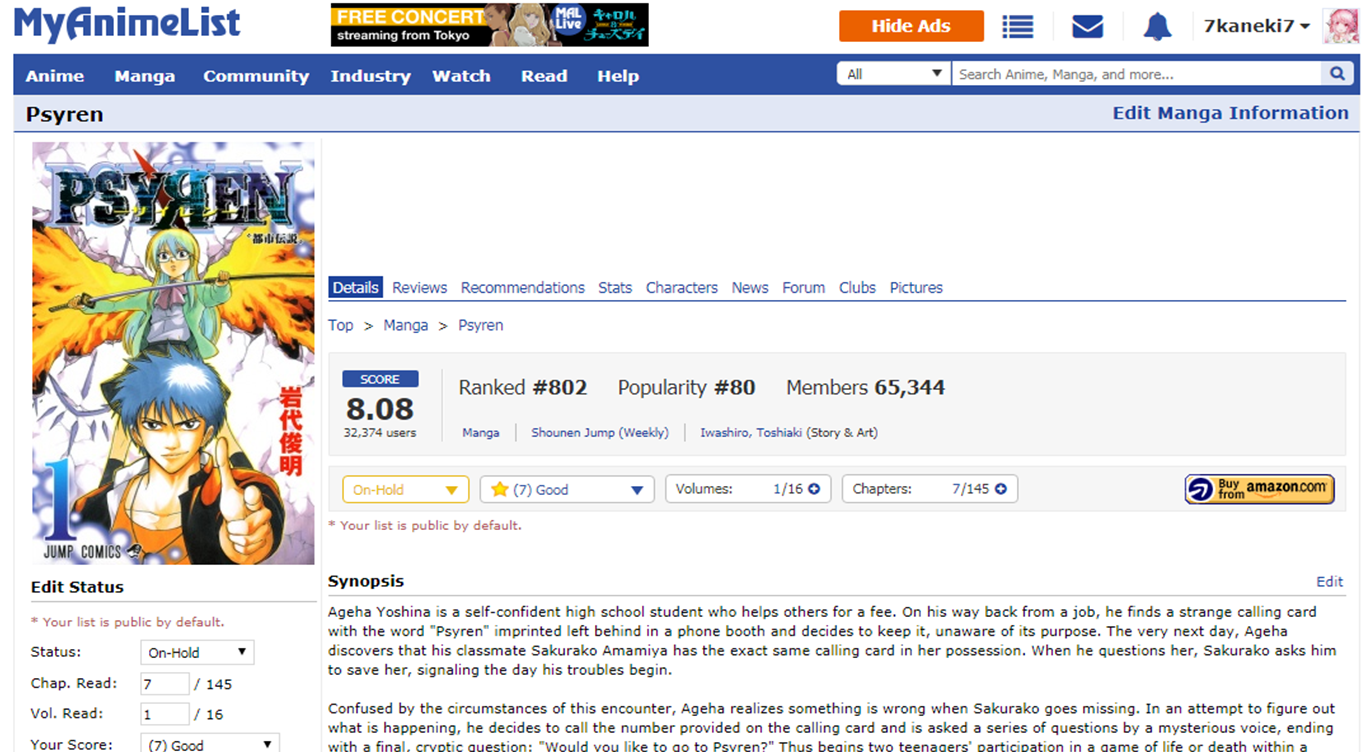The width and height of the screenshot is (1371, 752).
Task: Click the search magnifier button
Action: pyautogui.click(x=1336, y=74)
